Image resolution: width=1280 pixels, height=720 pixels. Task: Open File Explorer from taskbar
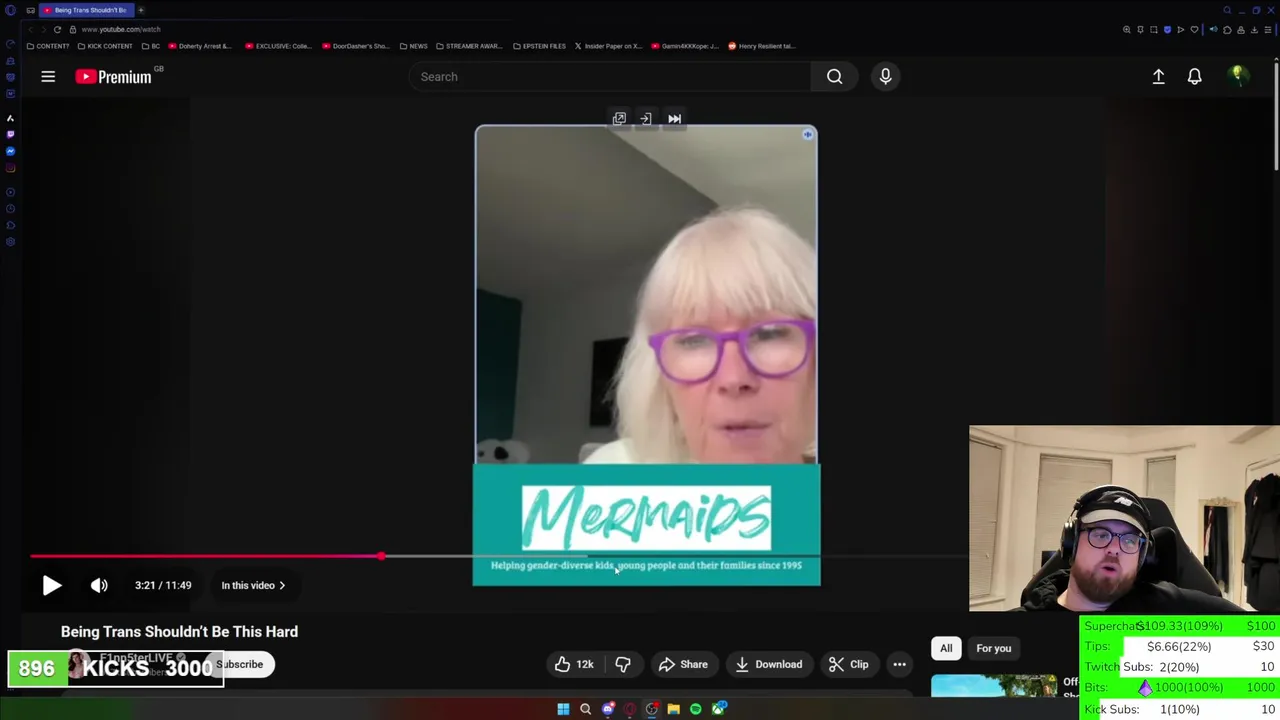(673, 709)
